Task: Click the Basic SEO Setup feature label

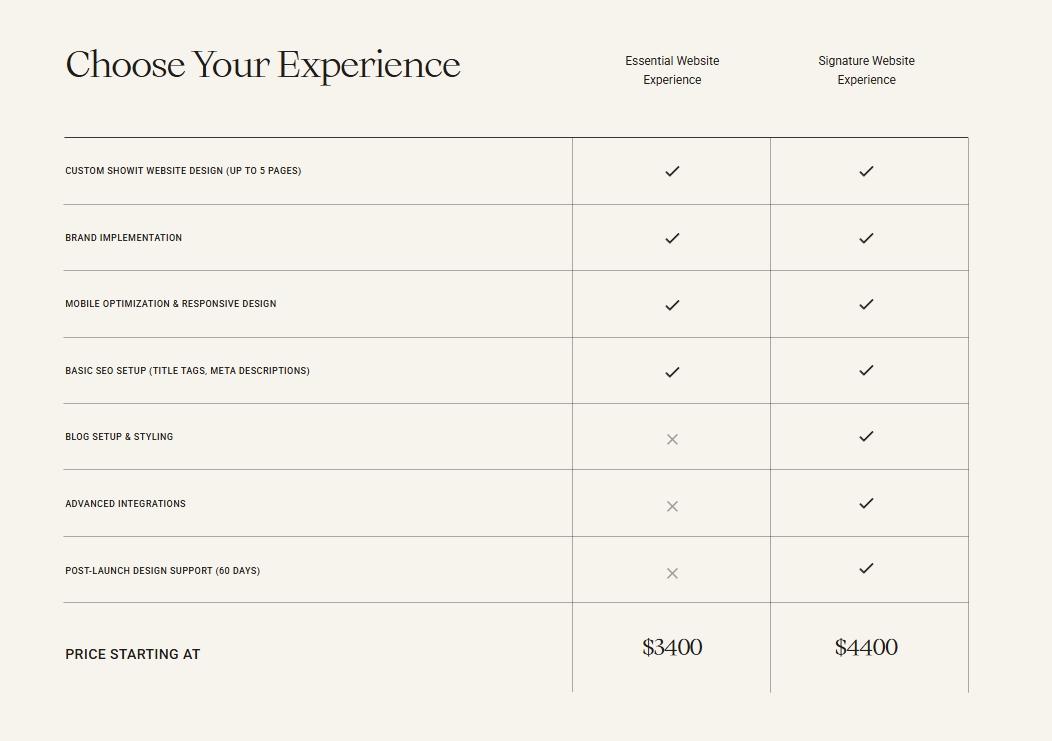Action: coord(187,371)
